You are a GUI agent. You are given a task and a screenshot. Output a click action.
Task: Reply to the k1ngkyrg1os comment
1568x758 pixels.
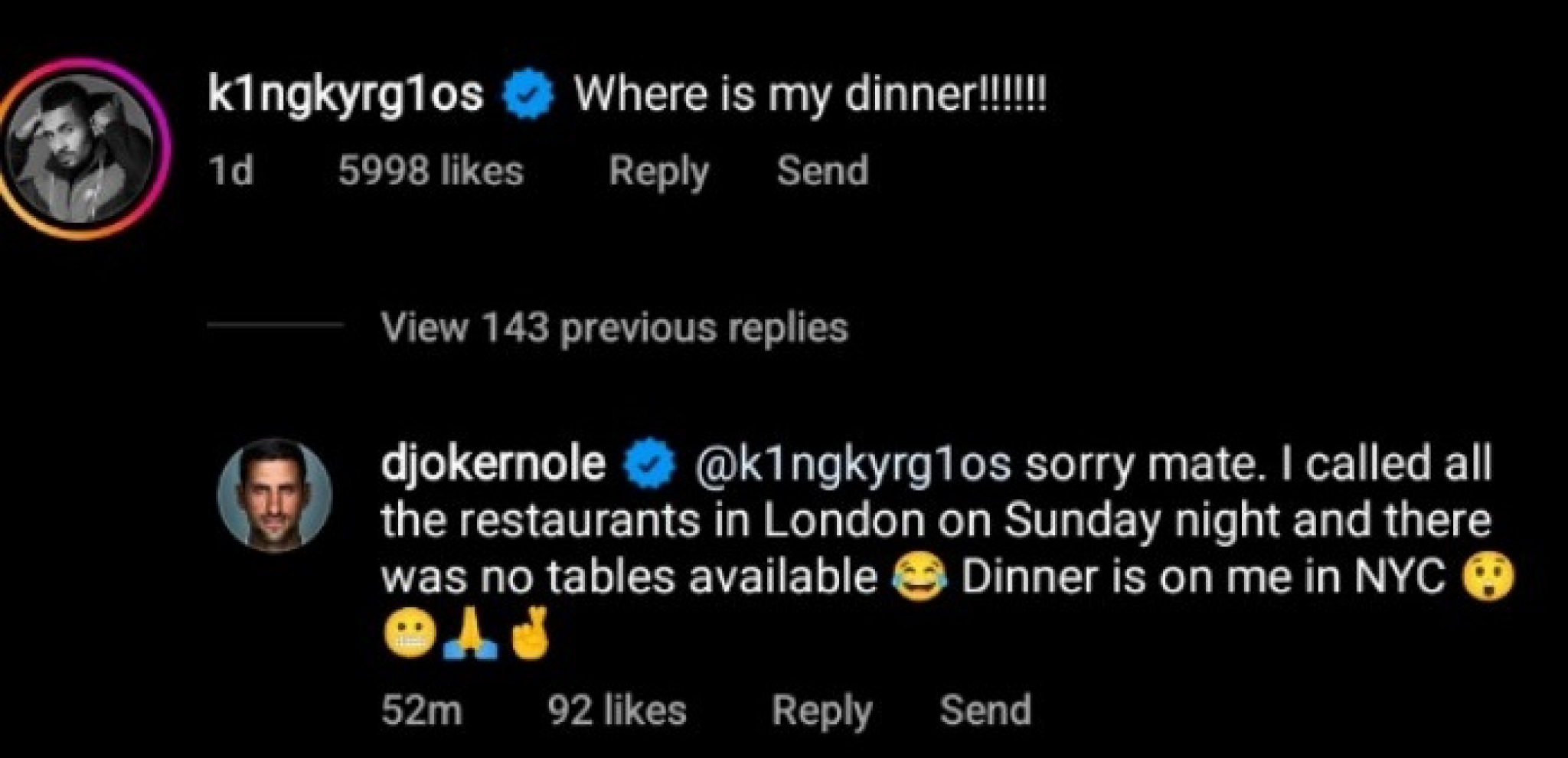(x=658, y=171)
